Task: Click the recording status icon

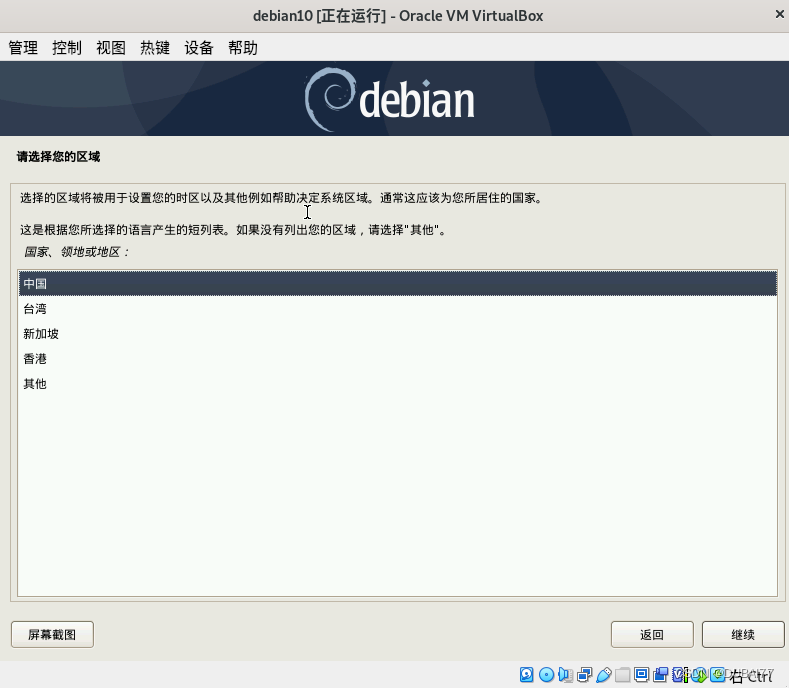Action: point(661,674)
